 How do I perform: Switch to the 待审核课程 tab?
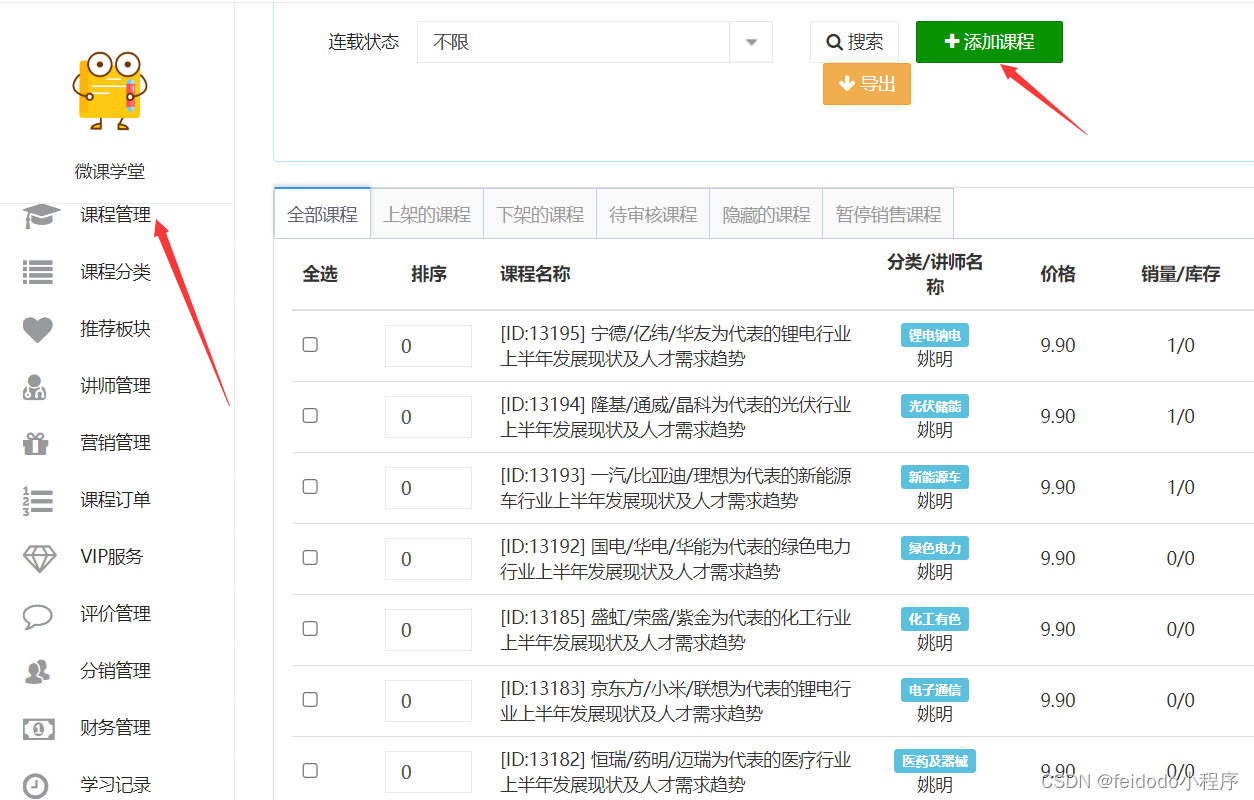click(653, 214)
